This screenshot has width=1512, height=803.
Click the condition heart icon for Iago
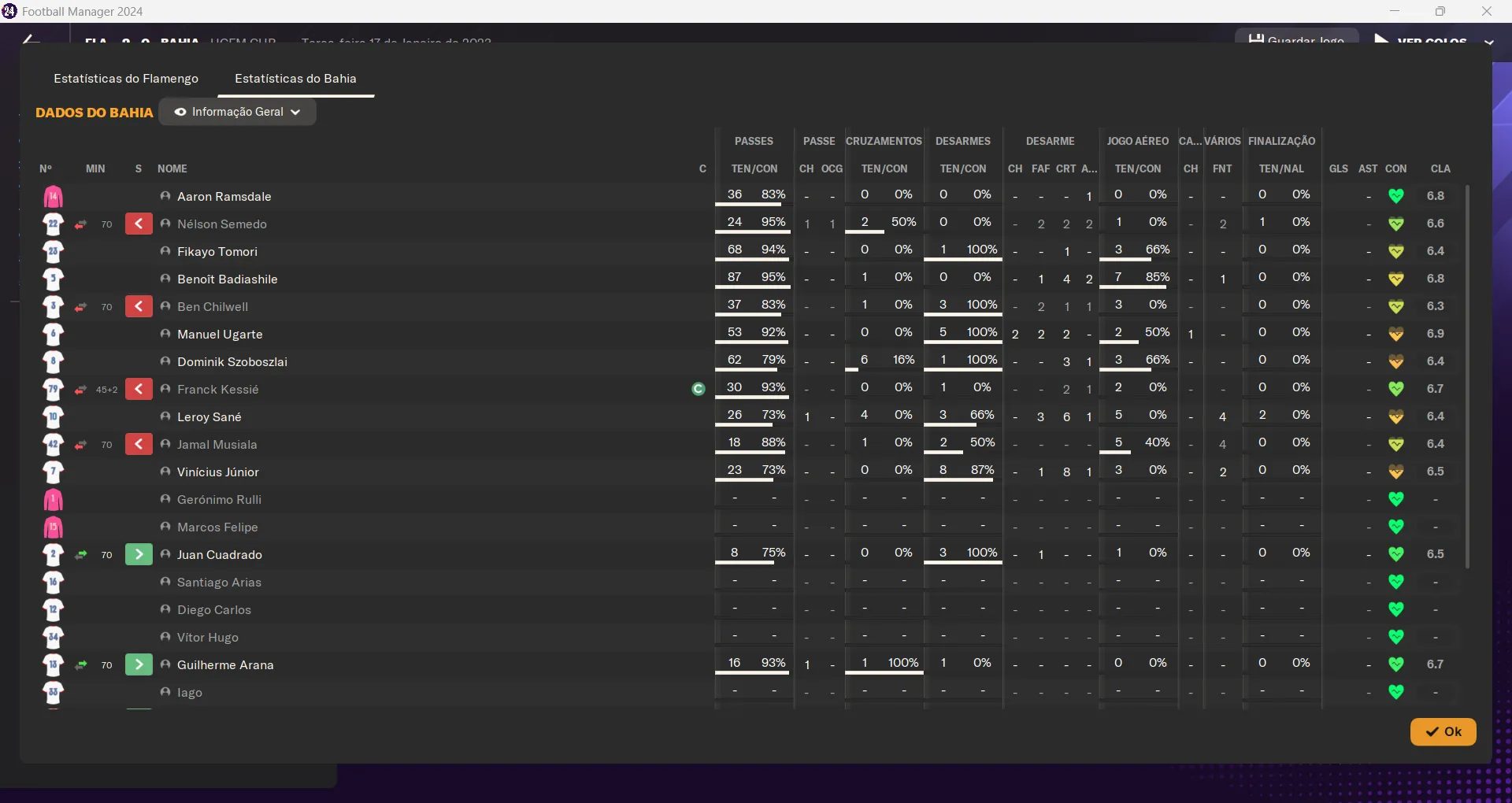click(1396, 692)
